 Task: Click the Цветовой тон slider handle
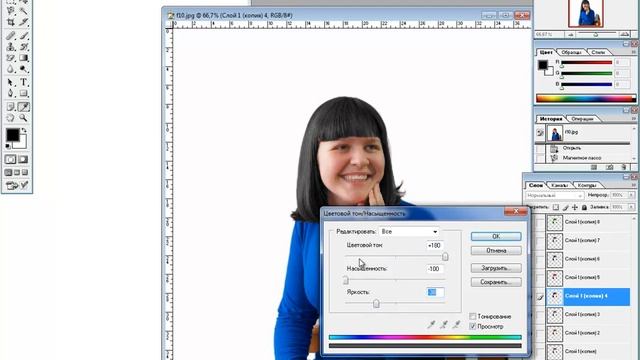pyautogui.click(x=445, y=256)
